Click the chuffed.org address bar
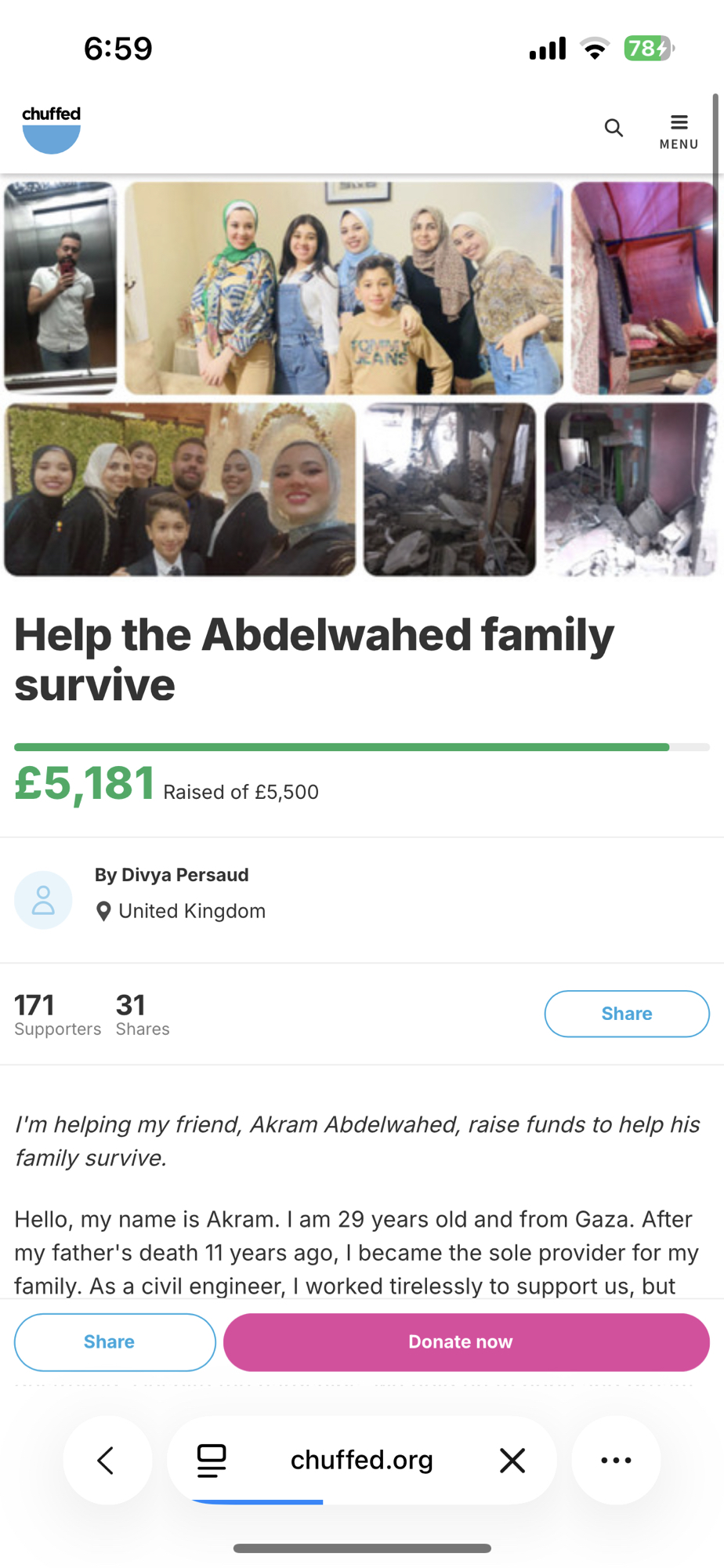This screenshot has width=724, height=1568. [x=362, y=1460]
